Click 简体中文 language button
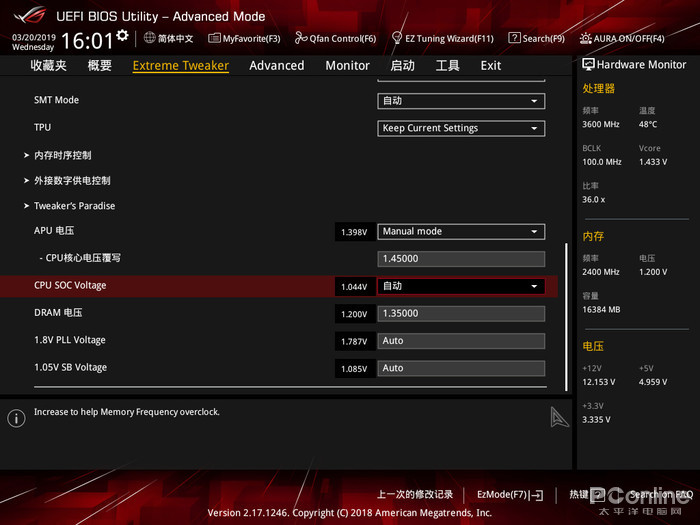Image resolution: width=700 pixels, height=525 pixels. [x=175, y=38]
